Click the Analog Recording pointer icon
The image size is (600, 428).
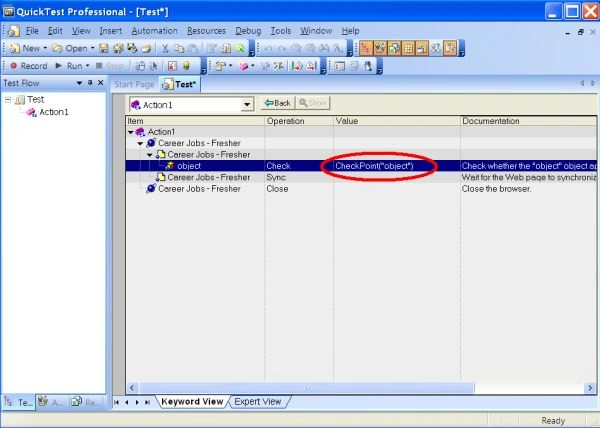coord(154,66)
